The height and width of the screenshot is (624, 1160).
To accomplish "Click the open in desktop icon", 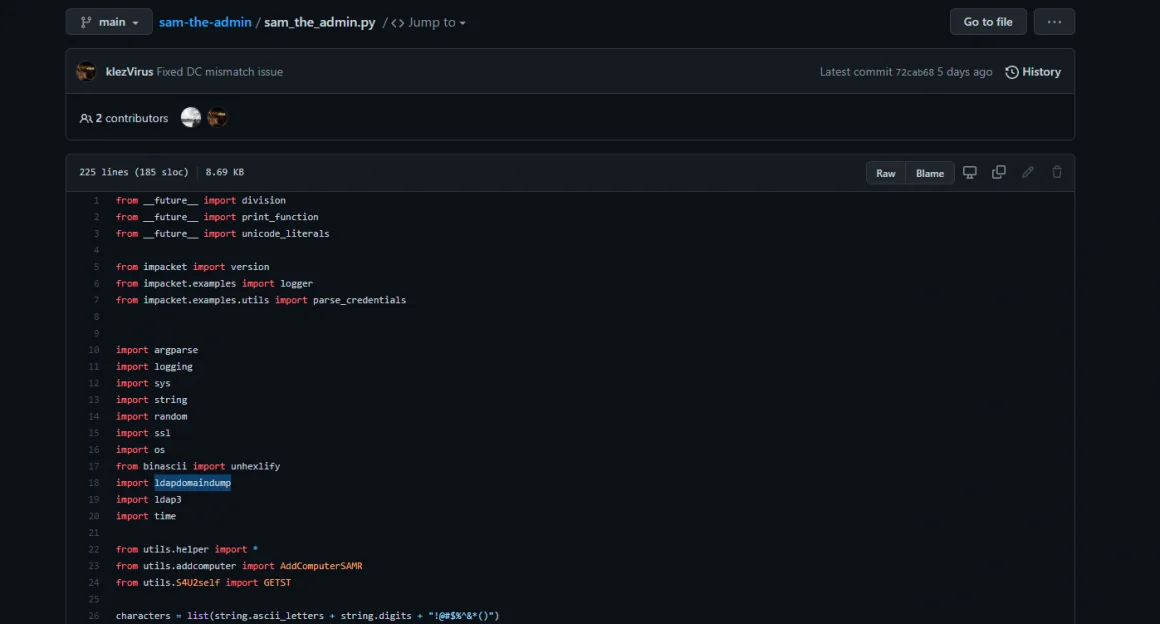I will click(970, 172).
